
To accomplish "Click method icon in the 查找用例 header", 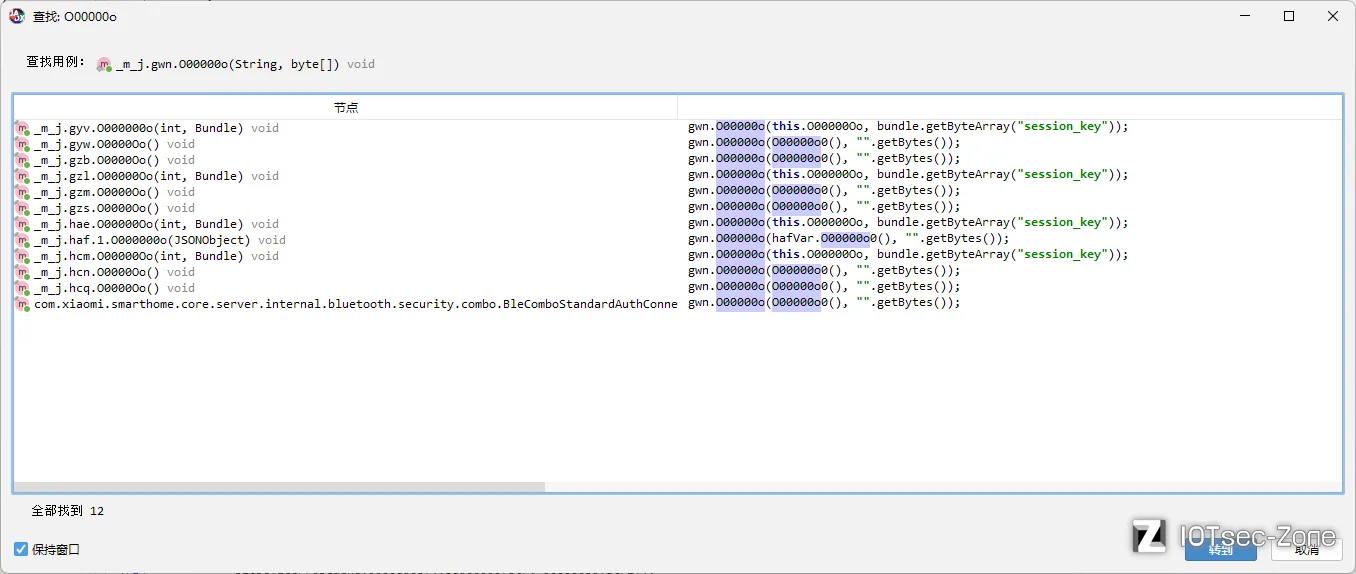I will [104, 64].
